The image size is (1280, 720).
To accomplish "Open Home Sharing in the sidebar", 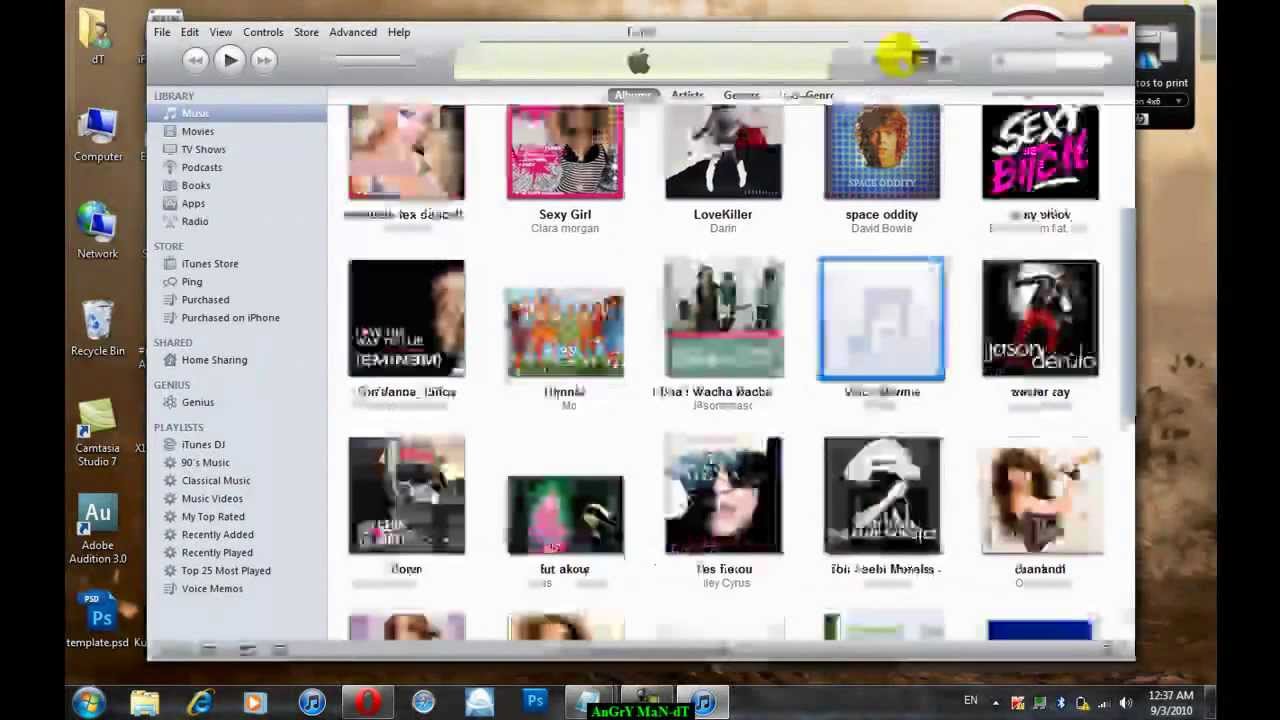I will pyautogui.click(x=237, y=360).
